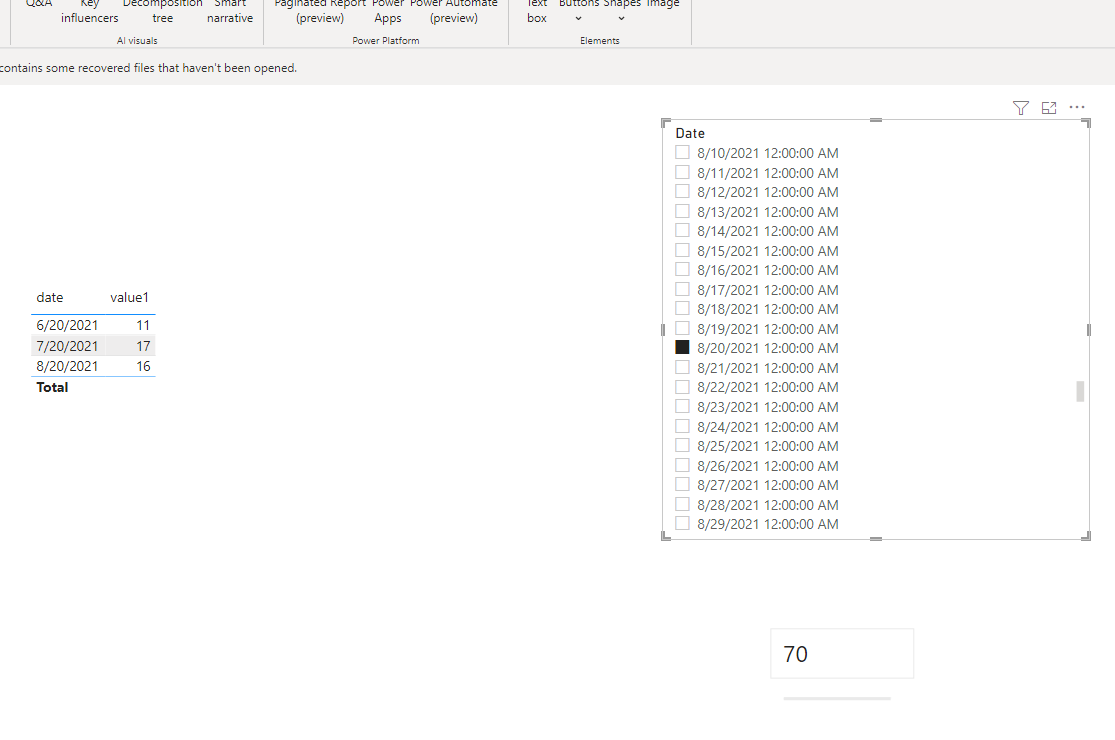The image size is (1115, 740).
Task: Check the 8/13/2021 date checkbox
Action: [x=682, y=211]
